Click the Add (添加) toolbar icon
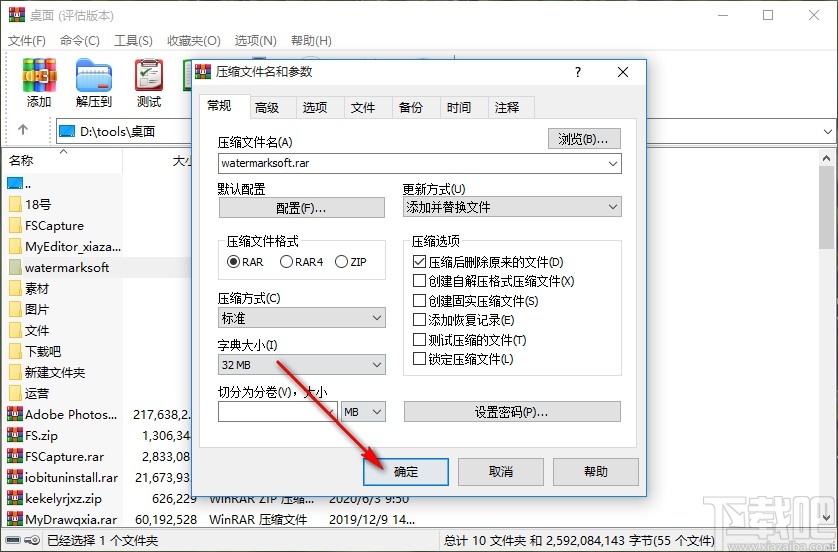 coord(39,75)
